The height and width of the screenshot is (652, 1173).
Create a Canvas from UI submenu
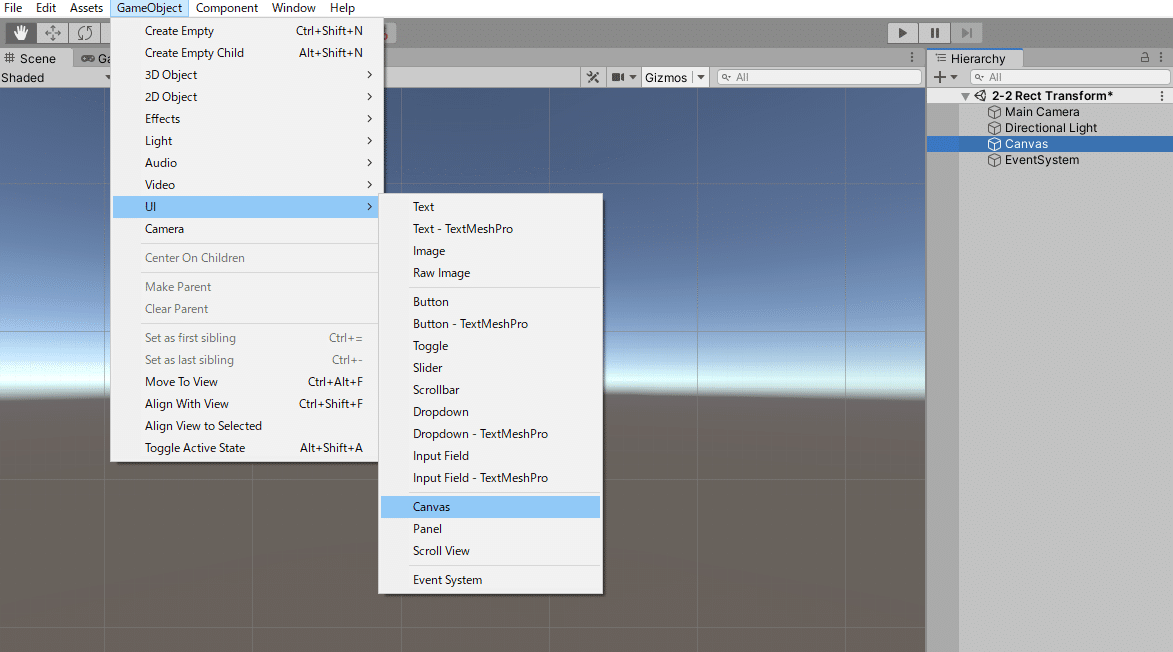[490, 507]
